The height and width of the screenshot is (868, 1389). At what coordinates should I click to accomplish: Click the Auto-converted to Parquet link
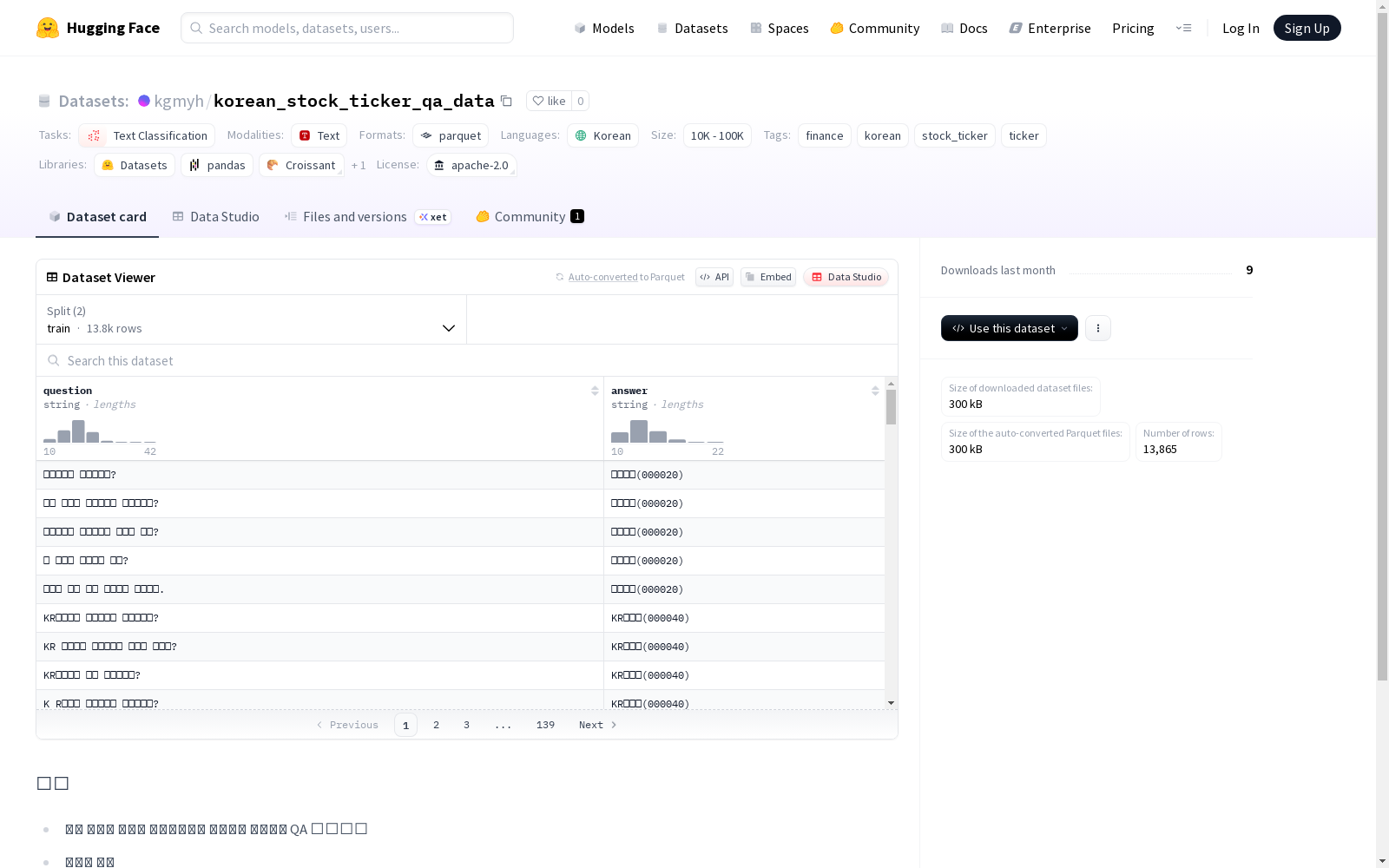click(620, 277)
